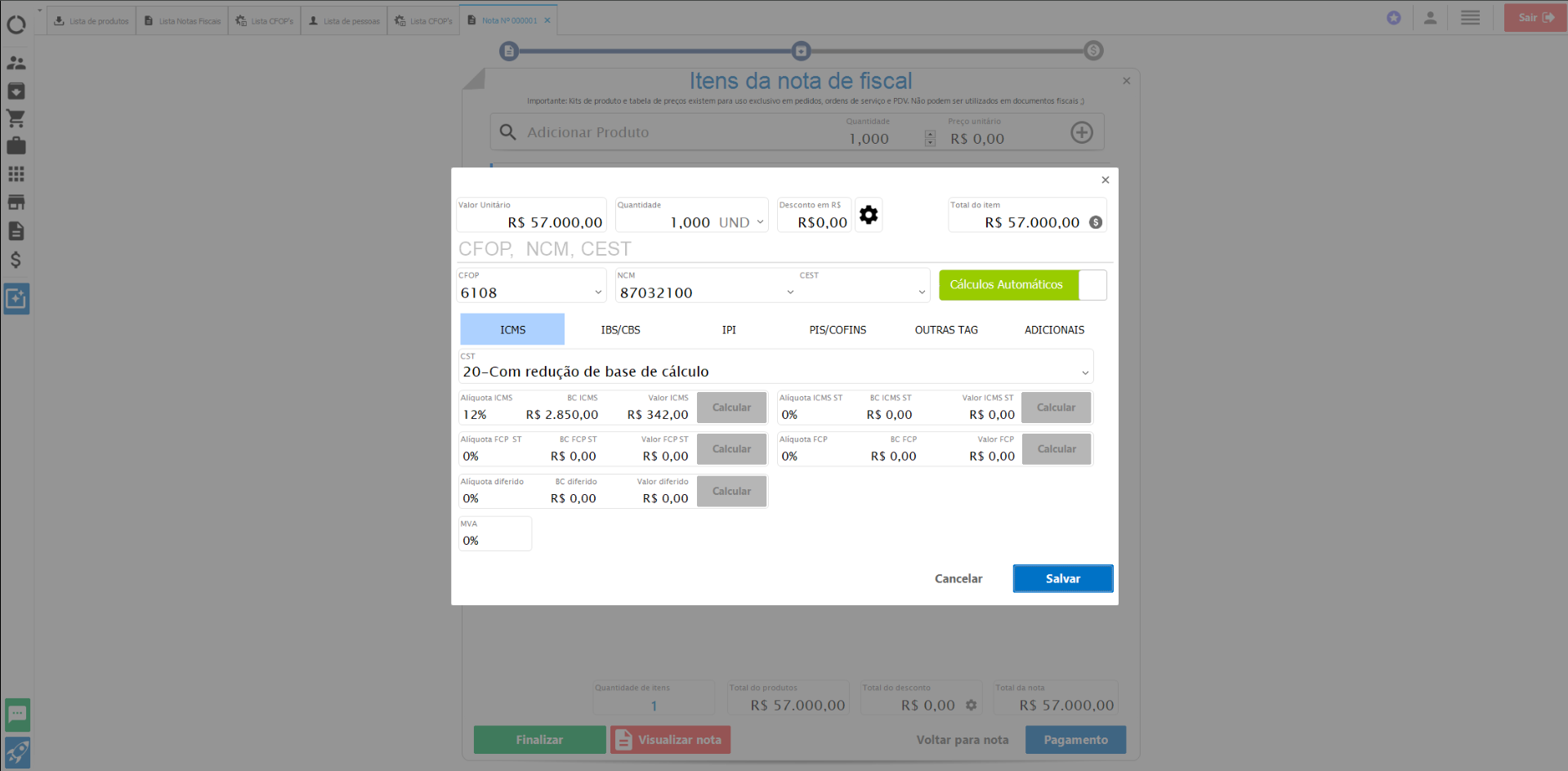The height and width of the screenshot is (771, 1568).
Task: Click the MVA percentage field
Action: pos(494,540)
